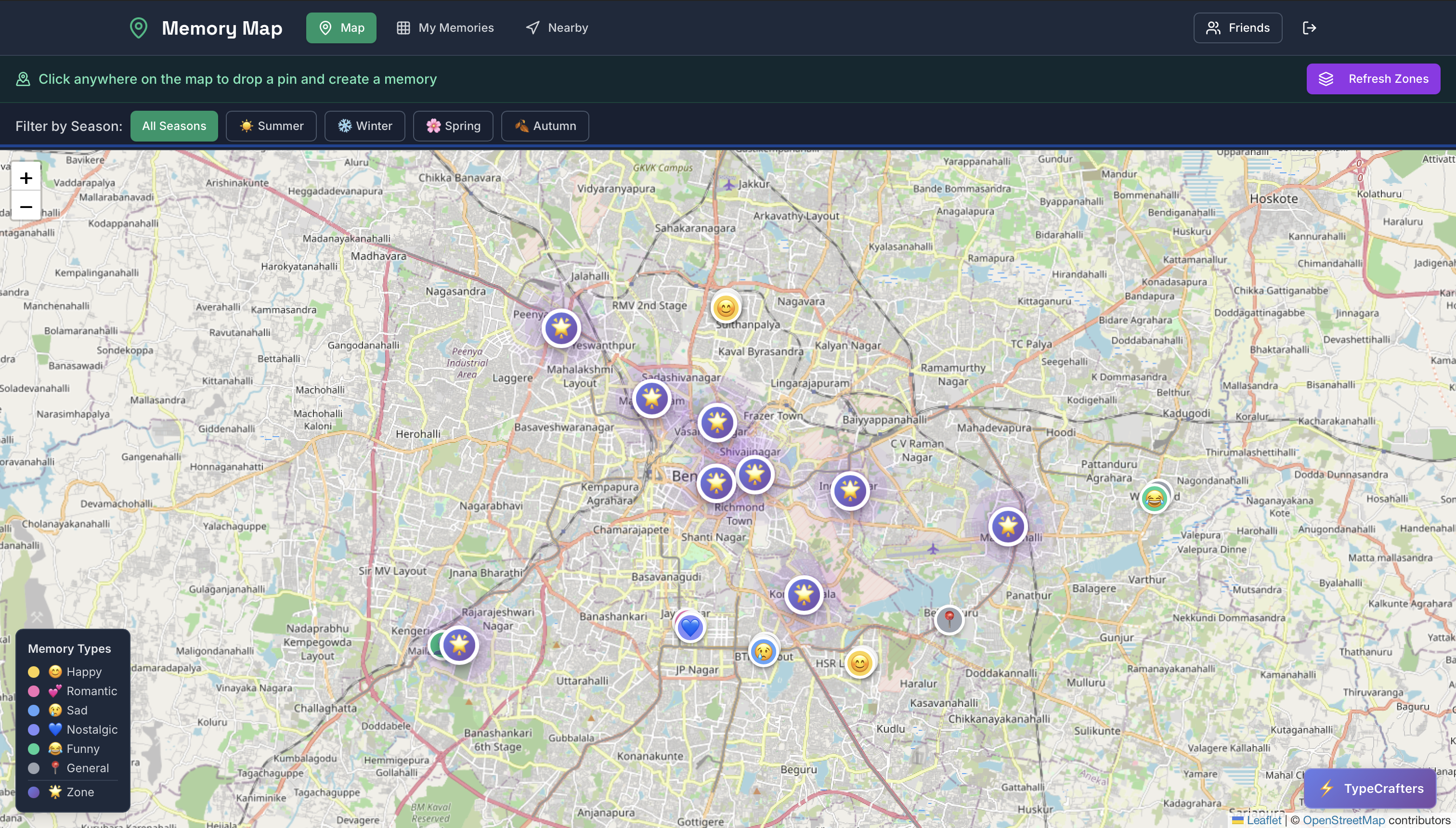Open the star zone marker near Koramangala
The image size is (1456, 828).
(803, 594)
